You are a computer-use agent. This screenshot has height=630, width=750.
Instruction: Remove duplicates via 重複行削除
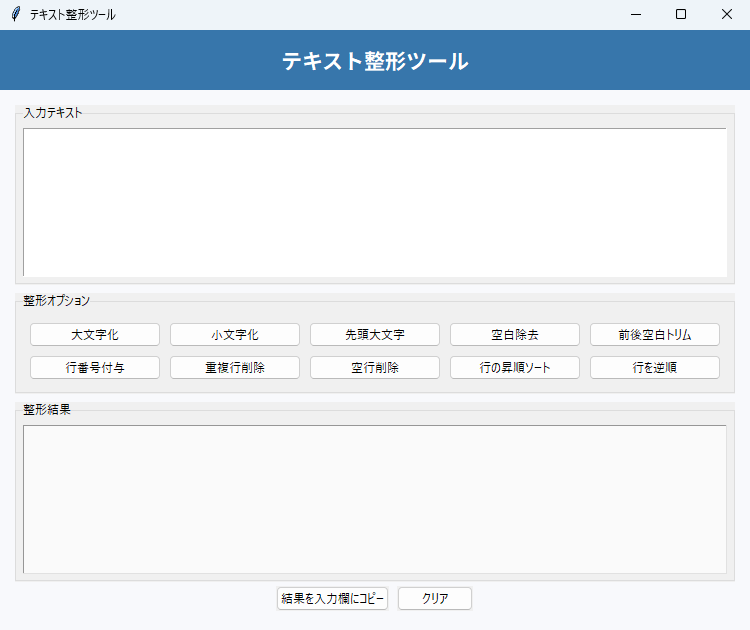coord(235,367)
